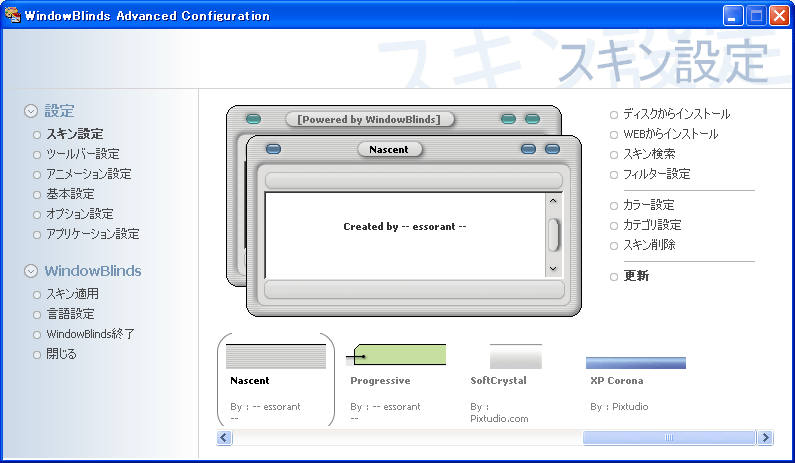Open 言語設定 language settings
Image resolution: width=795 pixels, height=463 pixels.
point(70,314)
